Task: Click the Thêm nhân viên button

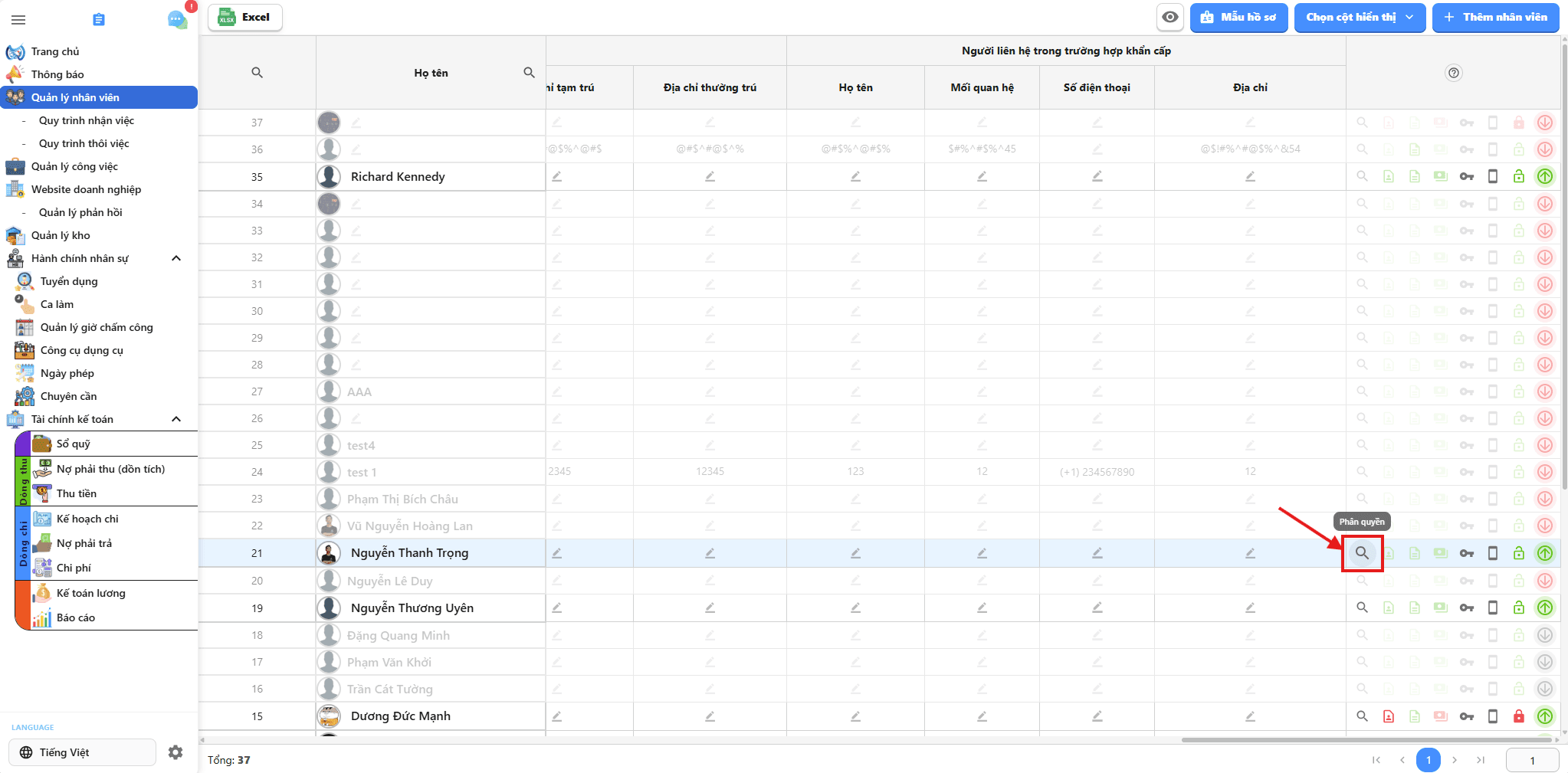Action: (1495, 18)
